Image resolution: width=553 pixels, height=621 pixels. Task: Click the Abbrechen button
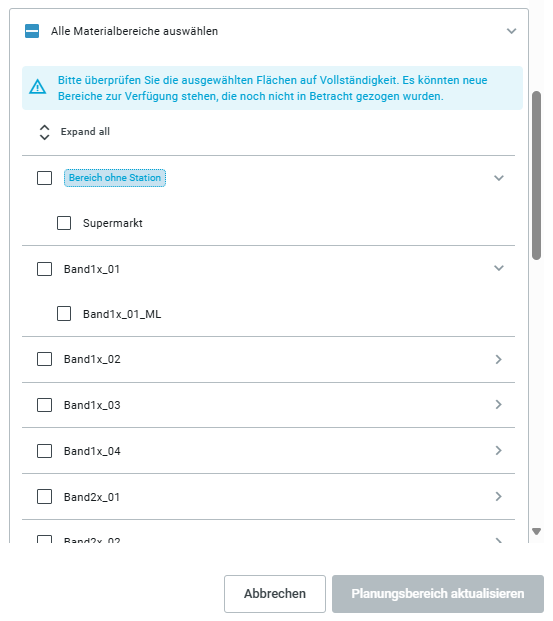(x=275, y=594)
